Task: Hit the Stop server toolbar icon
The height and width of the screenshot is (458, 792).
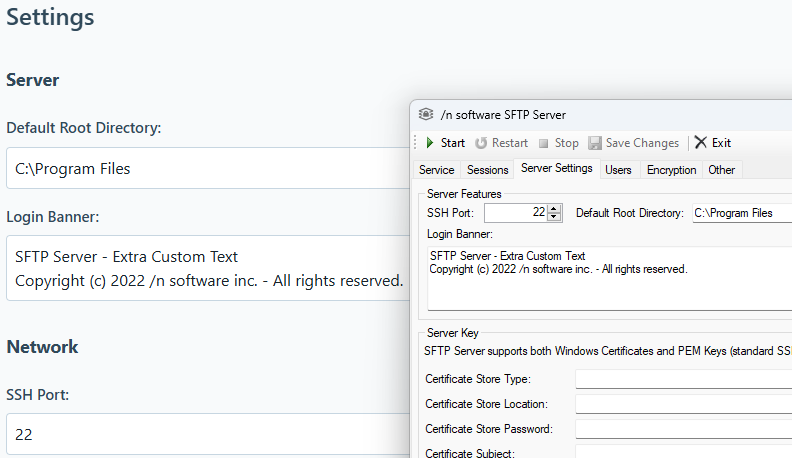Action: 544,143
